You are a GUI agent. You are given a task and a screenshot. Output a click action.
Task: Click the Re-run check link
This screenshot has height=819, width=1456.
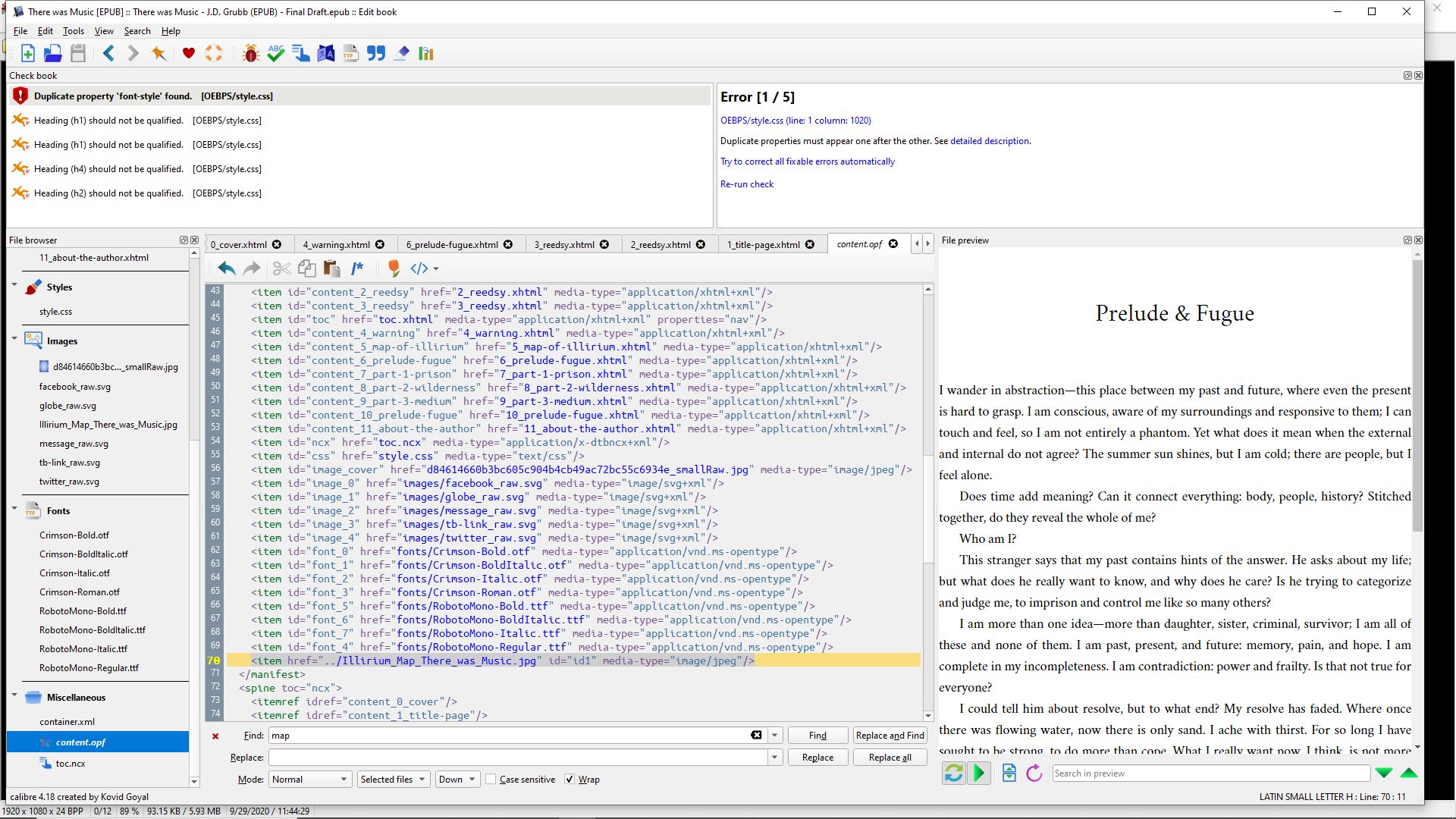tap(747, 184)
